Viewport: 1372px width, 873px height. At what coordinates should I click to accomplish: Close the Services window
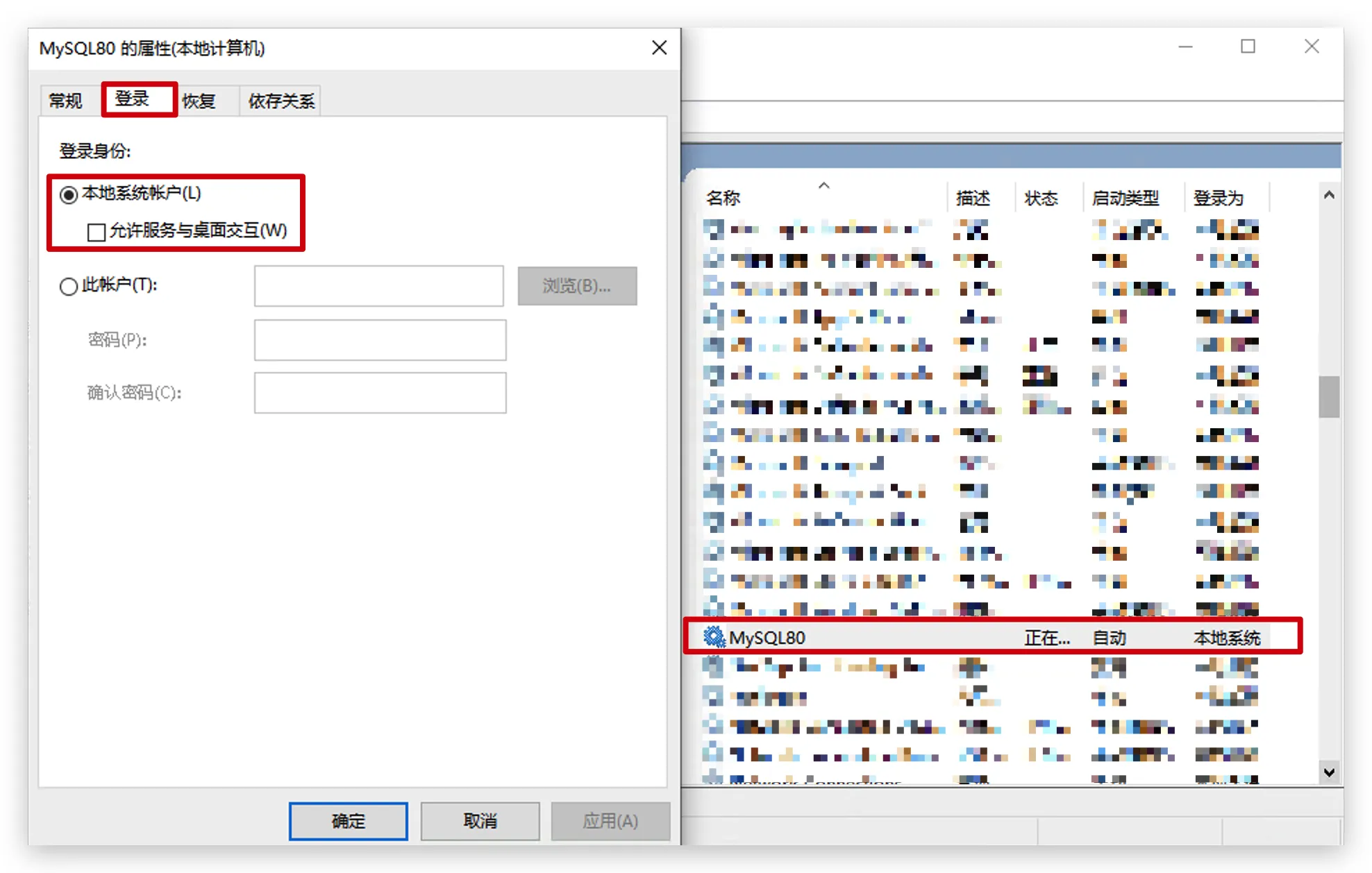point(1311,46)
